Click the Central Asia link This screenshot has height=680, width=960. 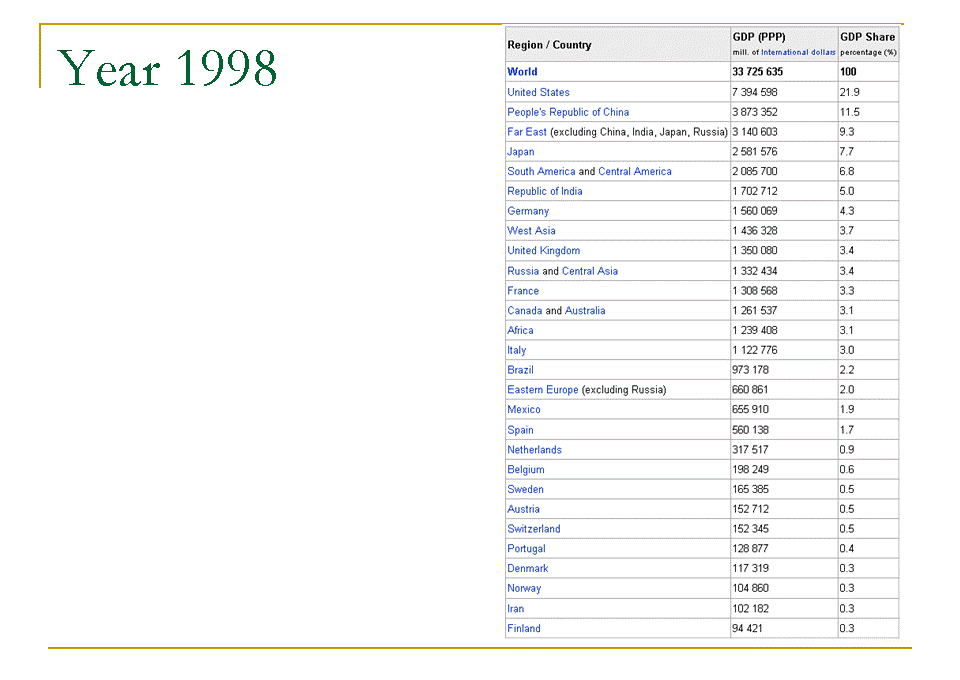(x=590, y=271)
